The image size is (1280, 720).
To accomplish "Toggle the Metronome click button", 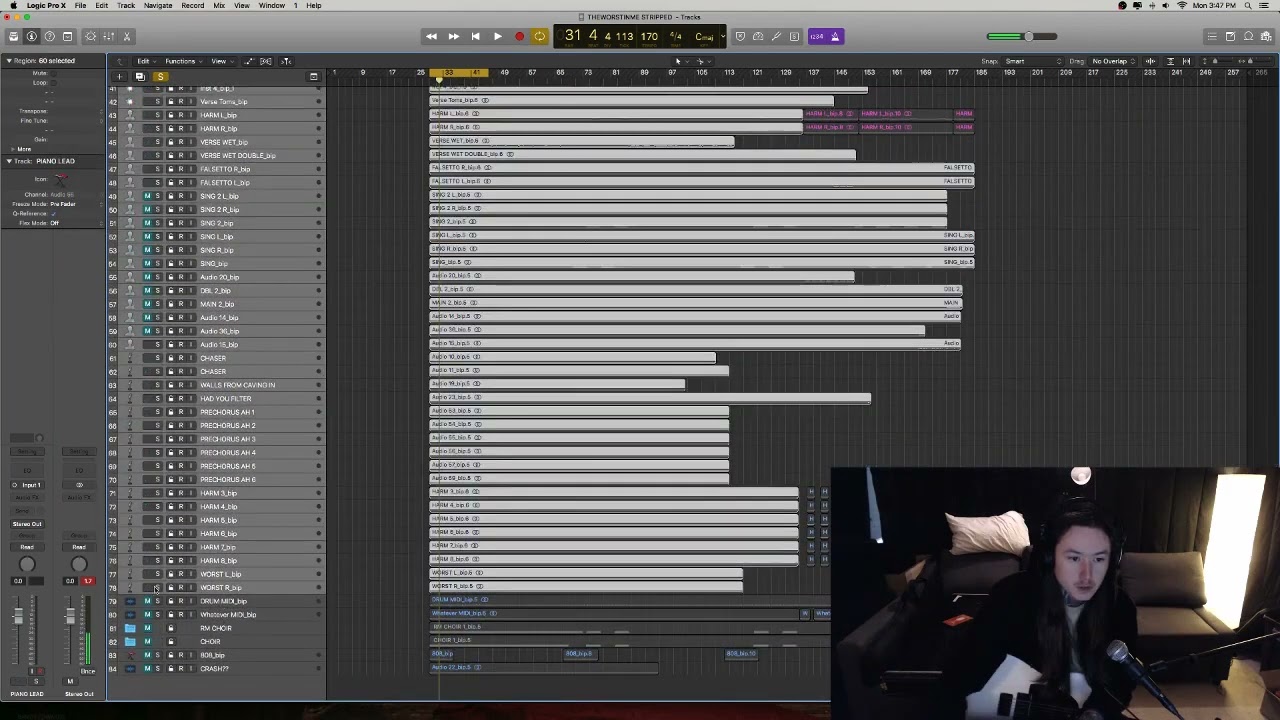I will click(836, 36).
